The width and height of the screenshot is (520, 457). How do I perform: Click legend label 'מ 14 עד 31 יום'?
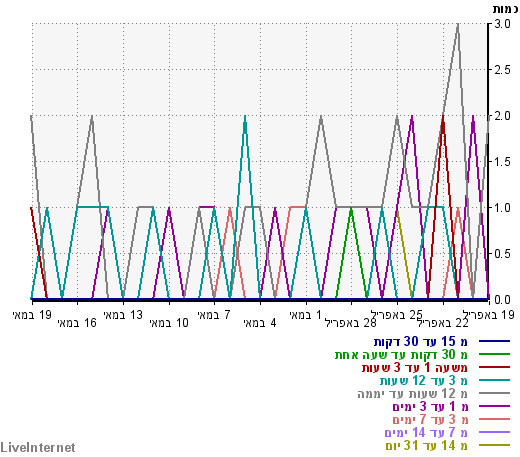point(427,445)
